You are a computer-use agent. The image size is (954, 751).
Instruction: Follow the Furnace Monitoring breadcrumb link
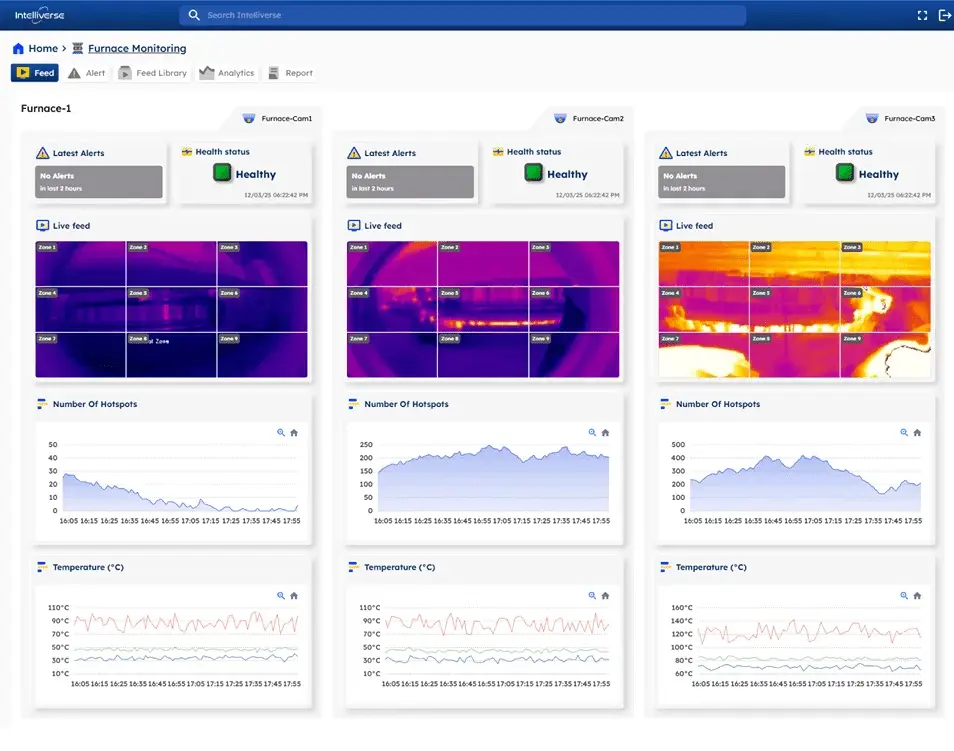136,48
